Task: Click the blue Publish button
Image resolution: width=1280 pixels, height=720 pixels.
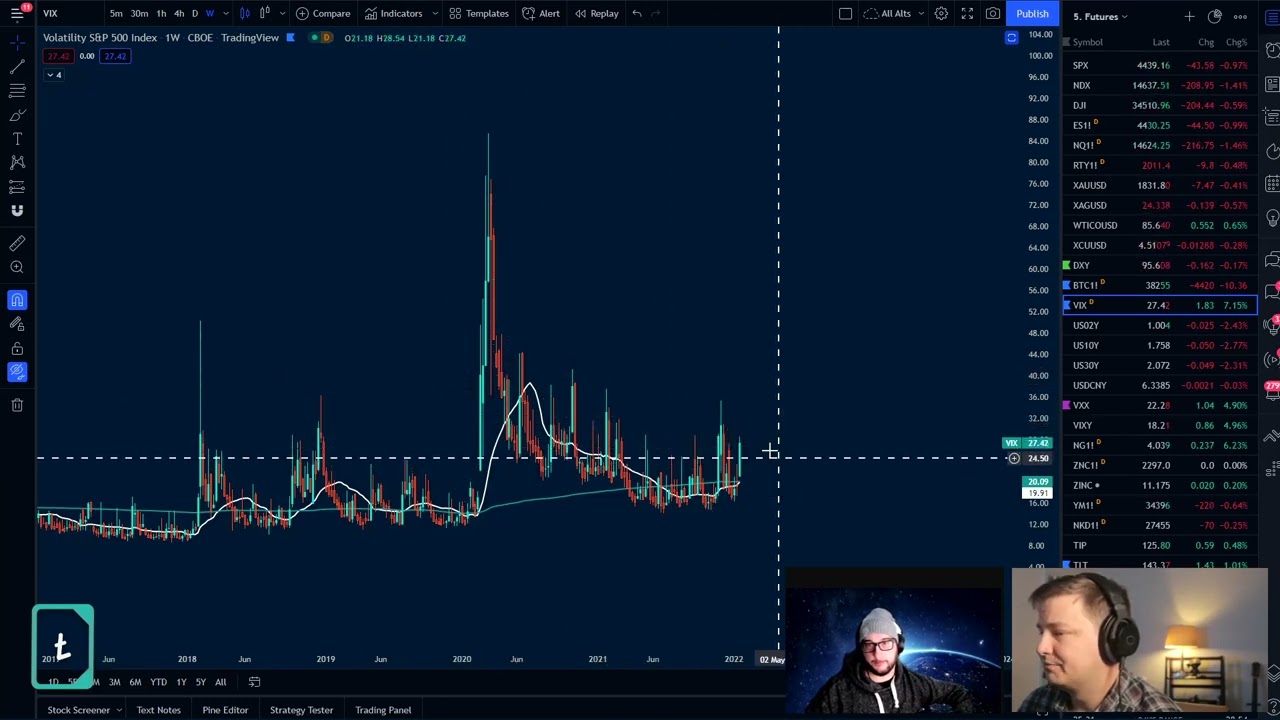Action: click(x=1032, y=13)
